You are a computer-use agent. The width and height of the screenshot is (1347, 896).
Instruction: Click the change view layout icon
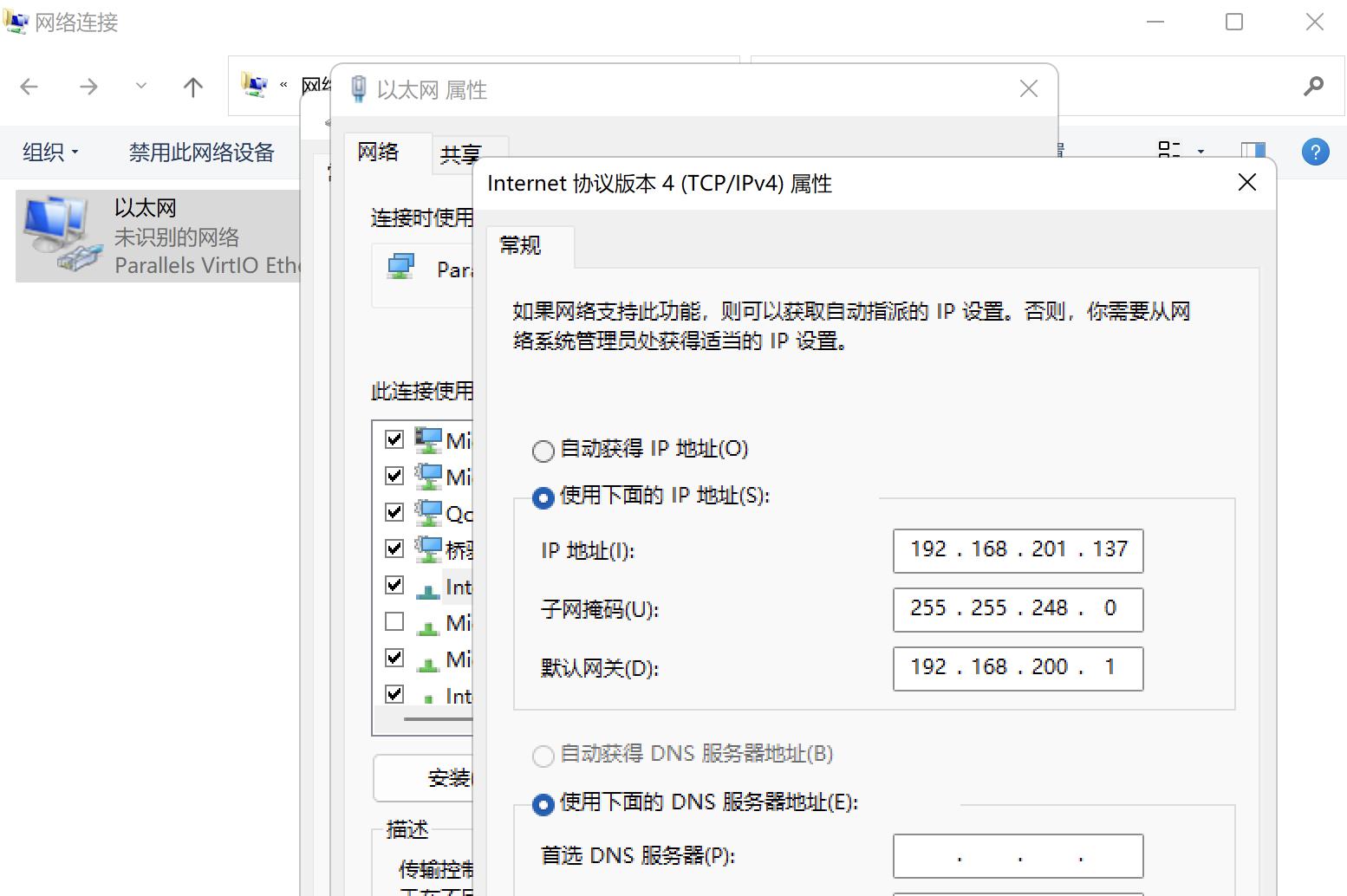1169,151
